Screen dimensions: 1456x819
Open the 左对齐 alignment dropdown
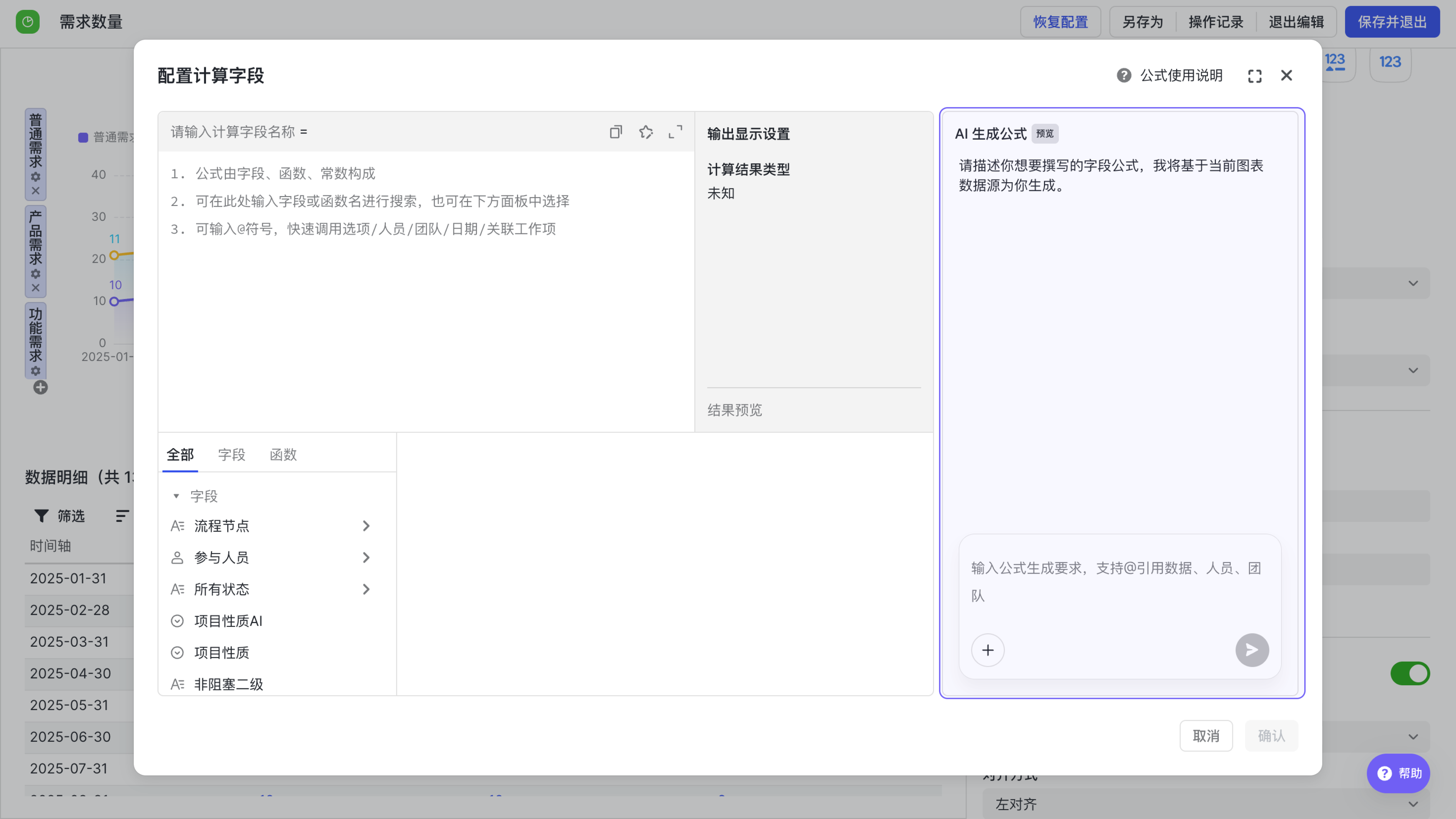(x=1206, y=804)
